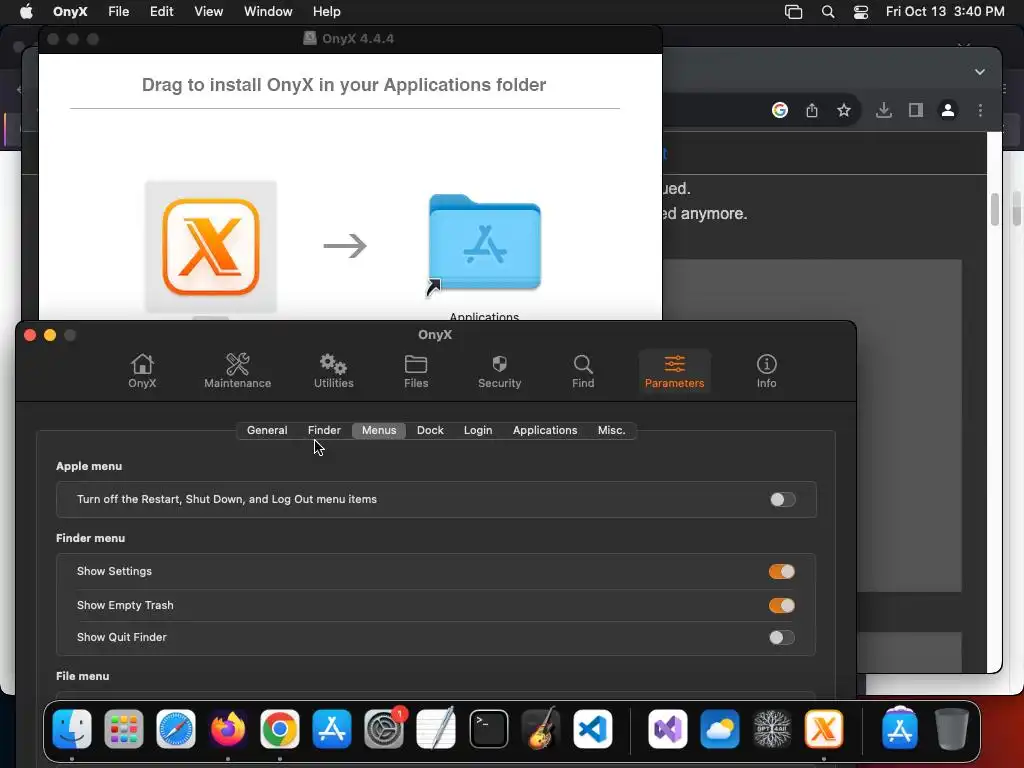1024x768 pixels.
Task: Click the share icon in Chrome toolbar
Action: click(x=811, y=110)
